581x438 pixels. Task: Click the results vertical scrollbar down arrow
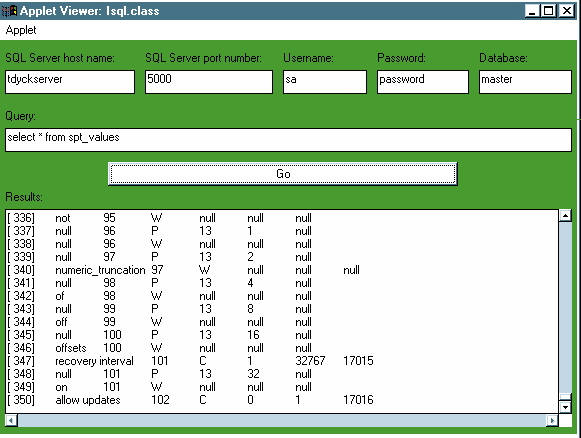(x=565, y=407)
